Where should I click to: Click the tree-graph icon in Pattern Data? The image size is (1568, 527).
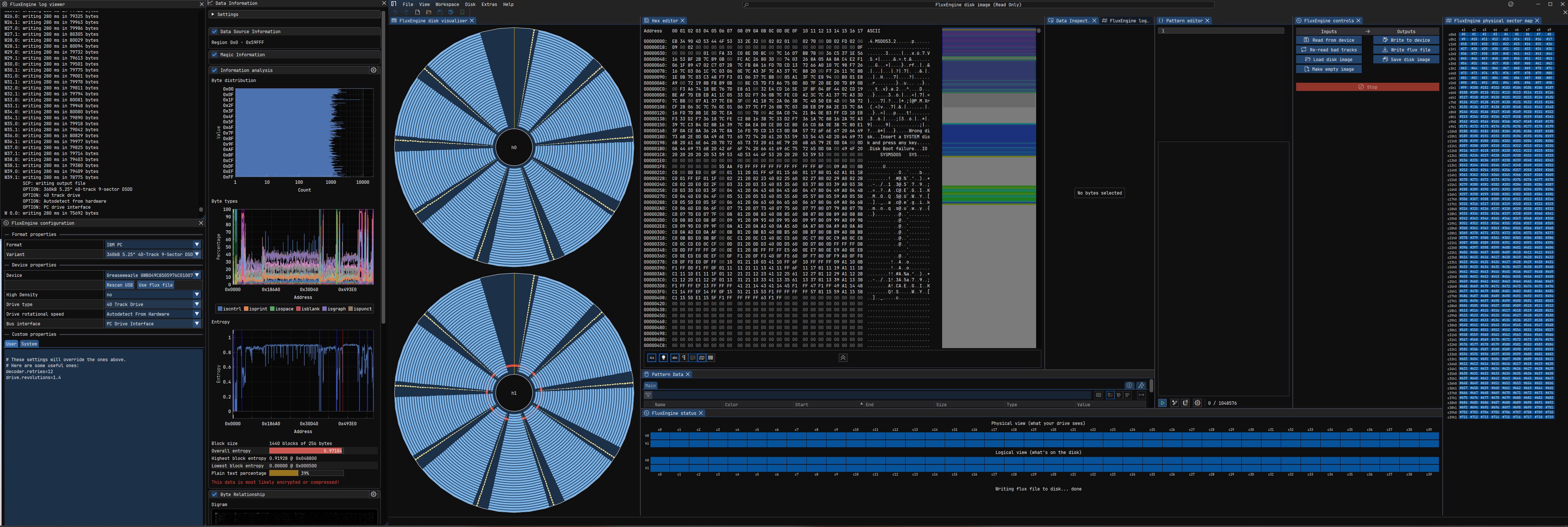click(x=1141, y=385)
